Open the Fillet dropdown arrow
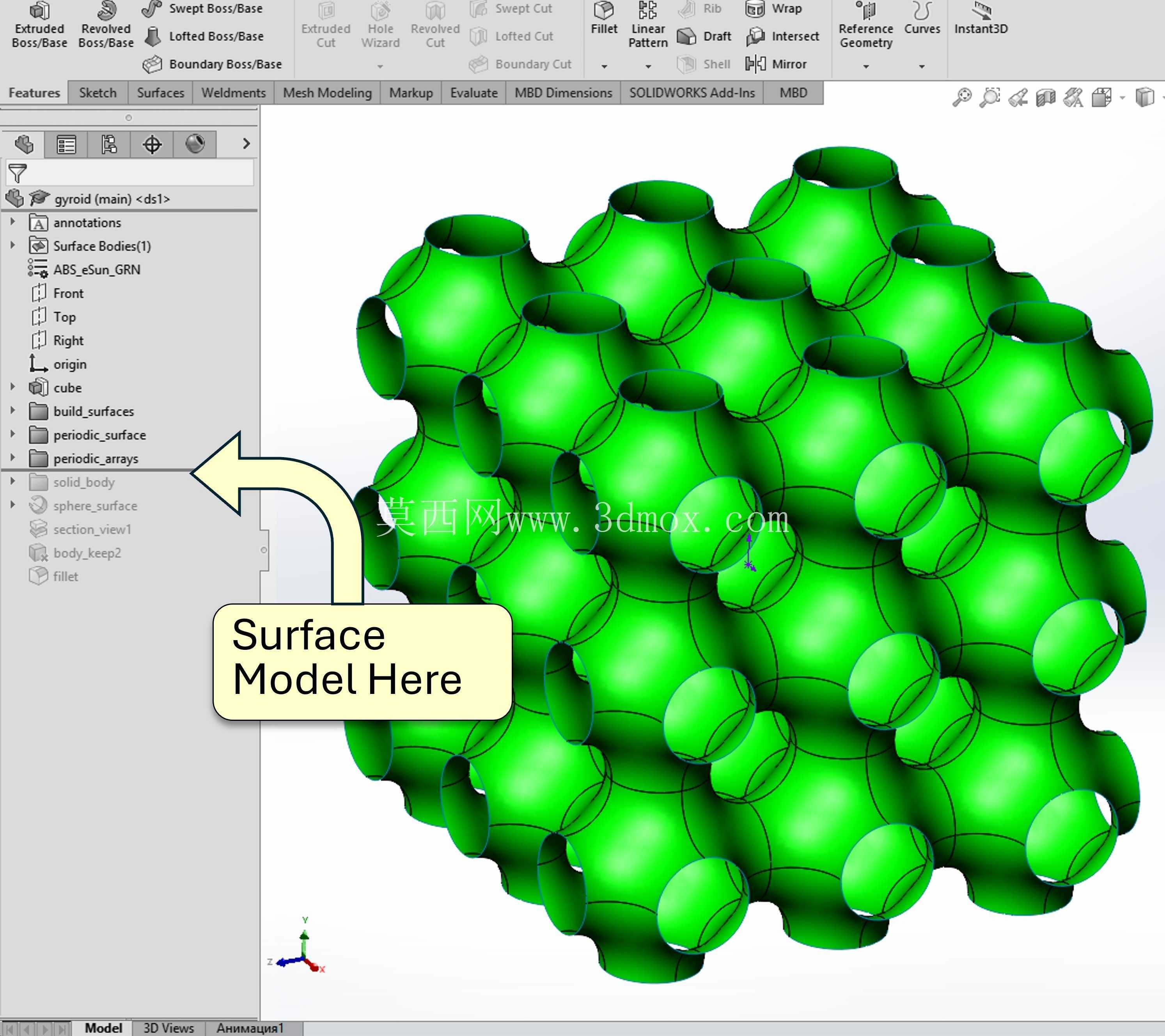Screen dimensions: 1165x1036 (x=604, y=66)
